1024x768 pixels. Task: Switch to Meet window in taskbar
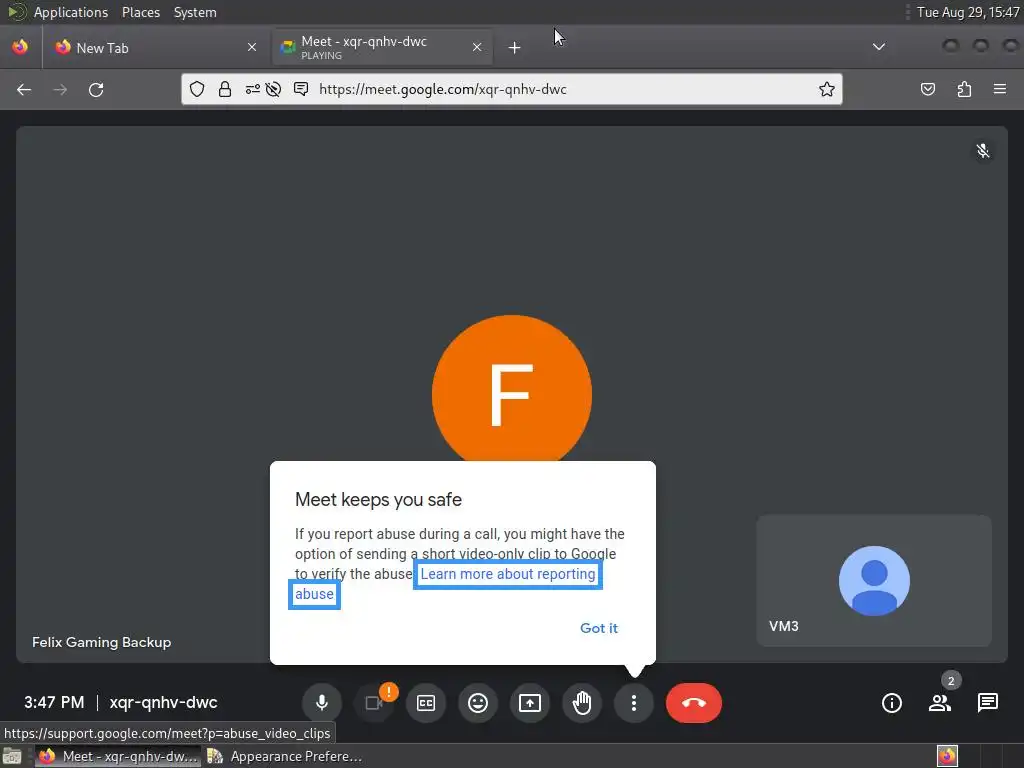[118, 756]
